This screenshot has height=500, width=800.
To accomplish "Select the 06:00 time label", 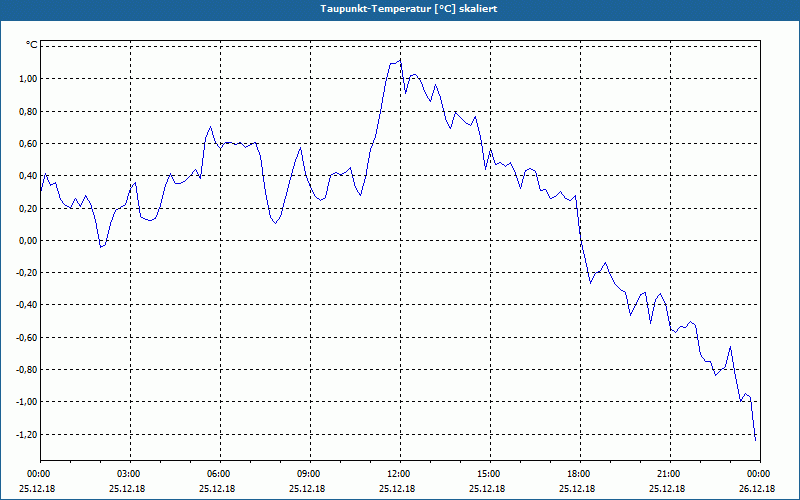I will click(x=220, y=474).
